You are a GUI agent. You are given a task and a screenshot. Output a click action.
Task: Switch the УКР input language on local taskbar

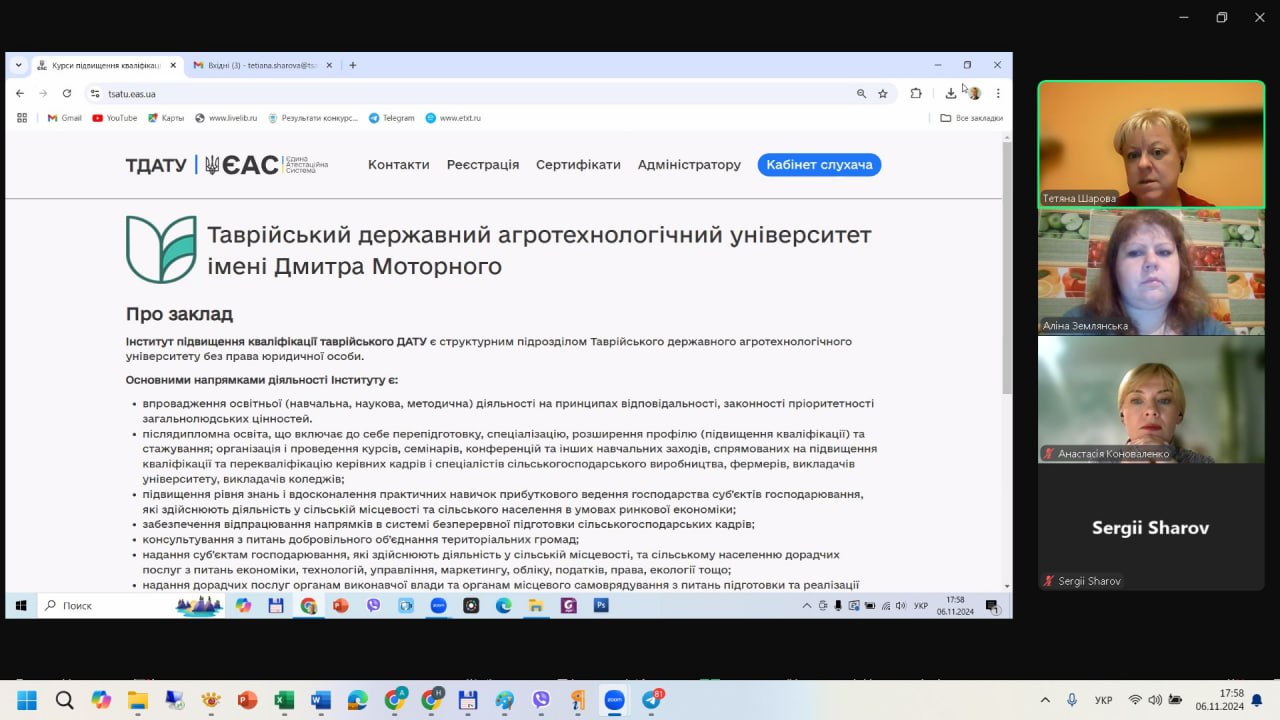pos(1104,700)
